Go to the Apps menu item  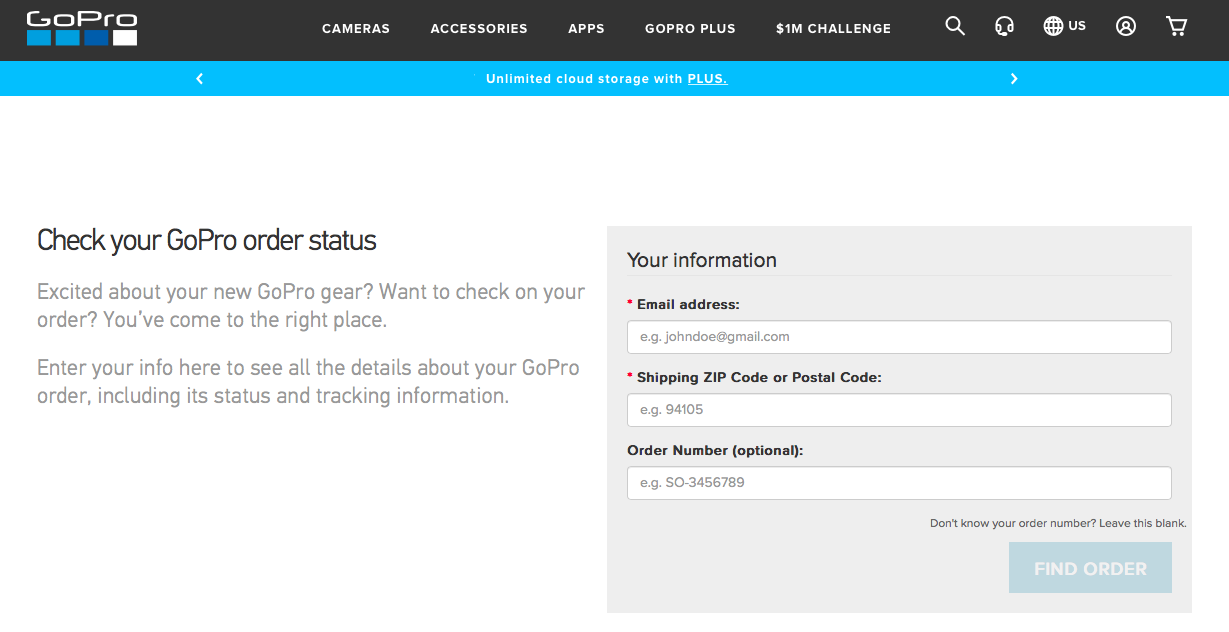[x=586, y=28]
